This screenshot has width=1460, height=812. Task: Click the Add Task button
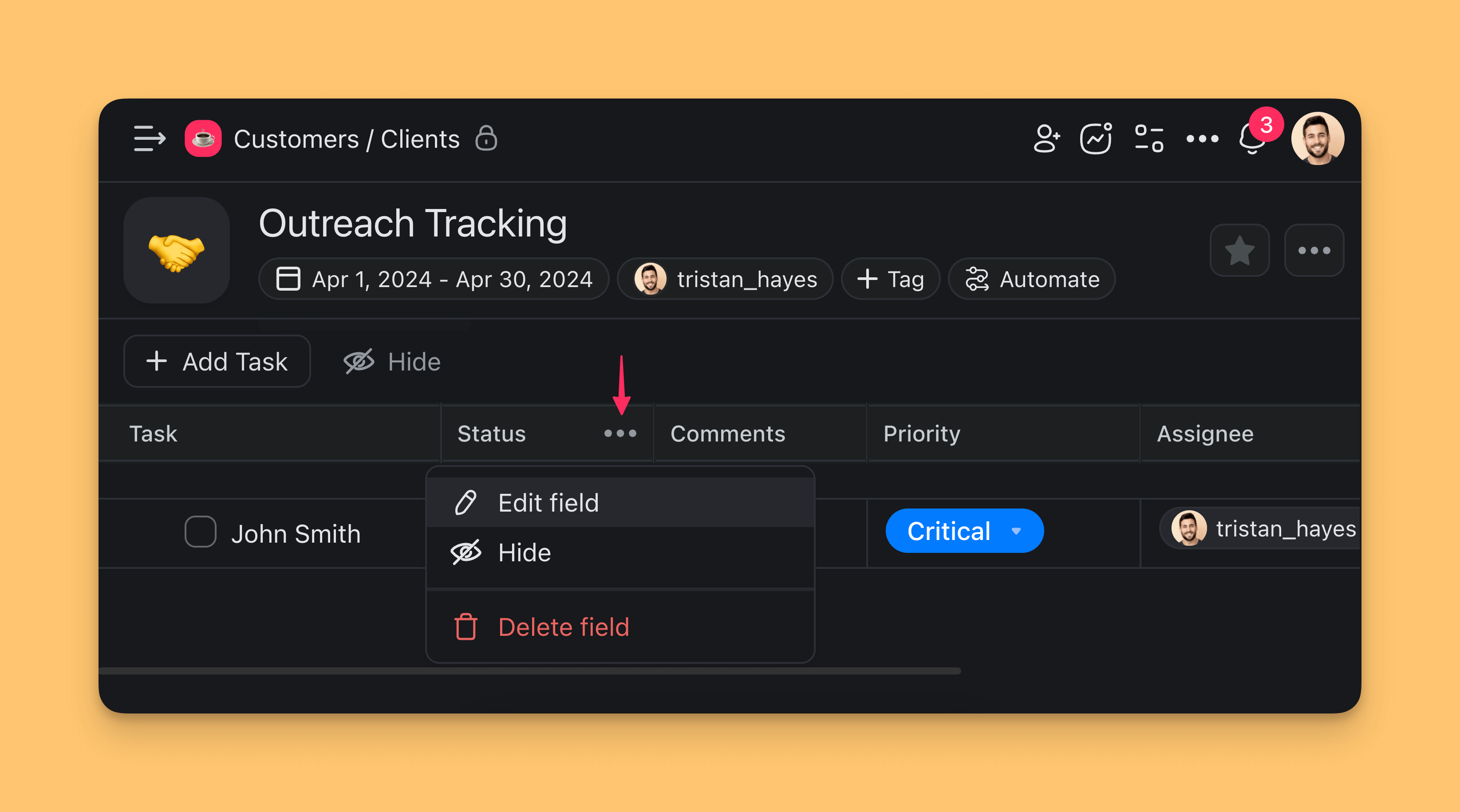pyautogui.click(x=217, y=362)
